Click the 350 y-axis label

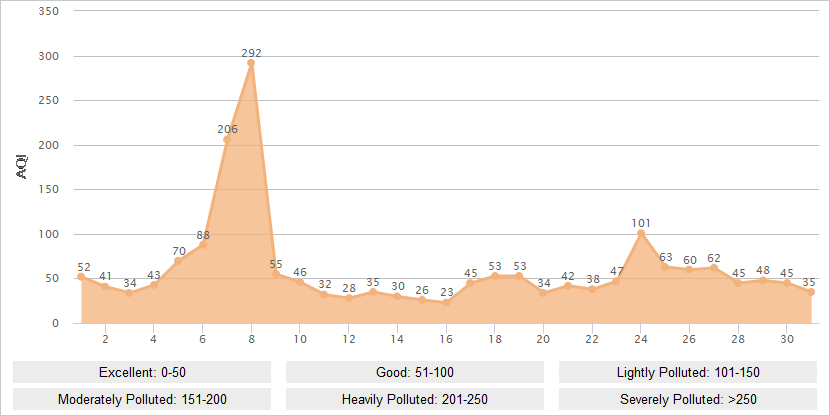tap(49, 11)
